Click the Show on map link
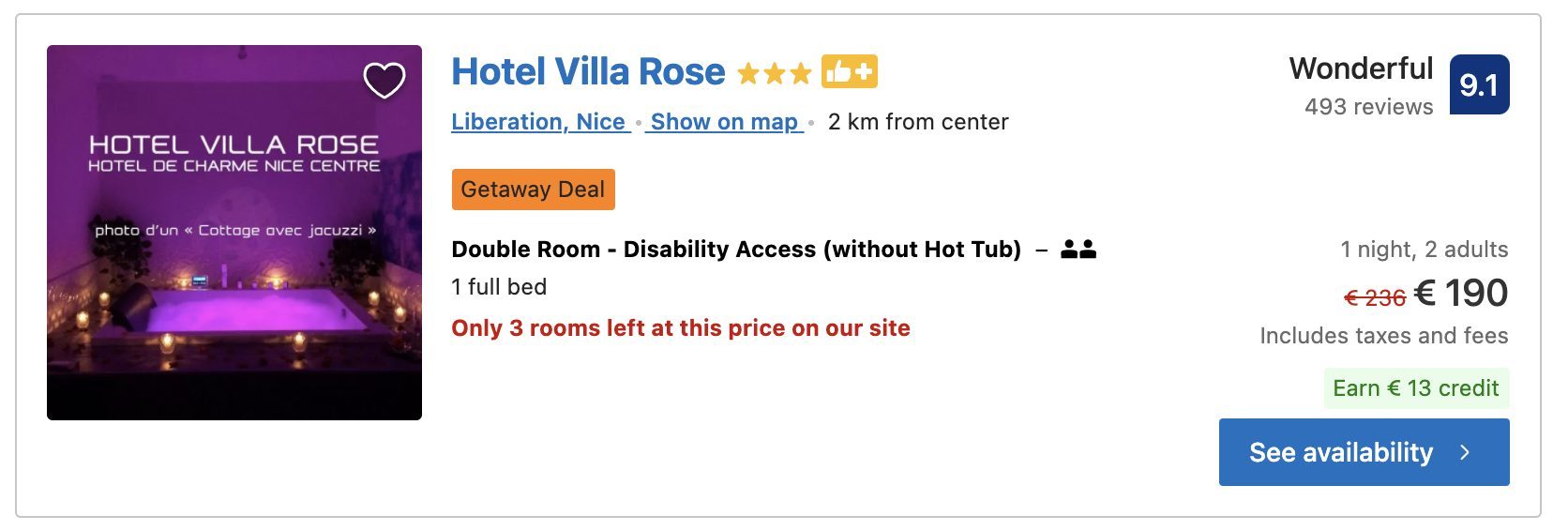This screenshot has width=1568, height=531. [724, 122]
